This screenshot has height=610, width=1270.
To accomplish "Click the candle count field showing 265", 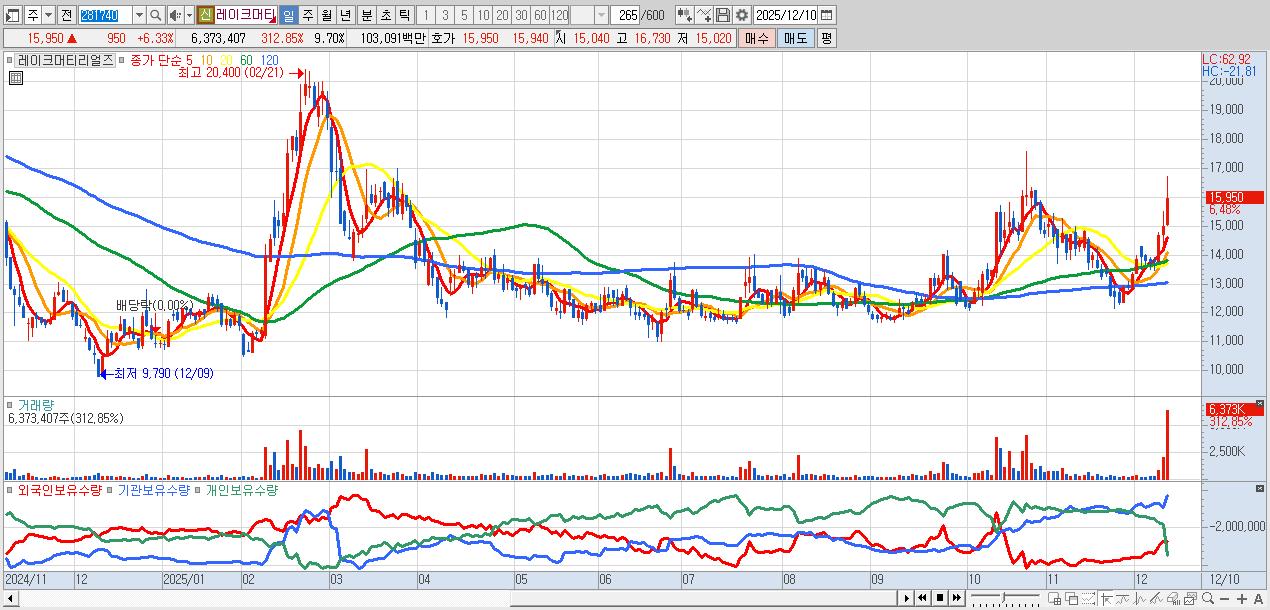I will [627, 16].
